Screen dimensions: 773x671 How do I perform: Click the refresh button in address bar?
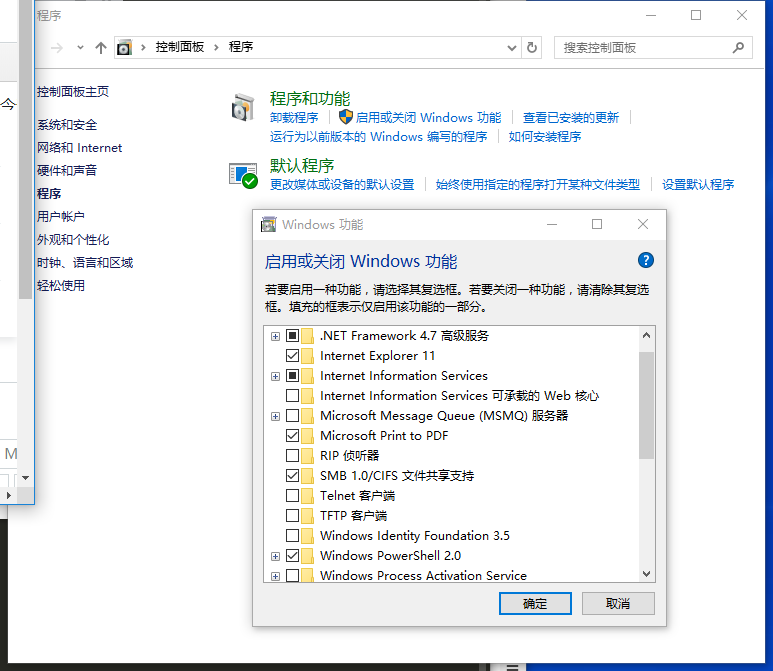pyautogui.click(x=531, y=47)
